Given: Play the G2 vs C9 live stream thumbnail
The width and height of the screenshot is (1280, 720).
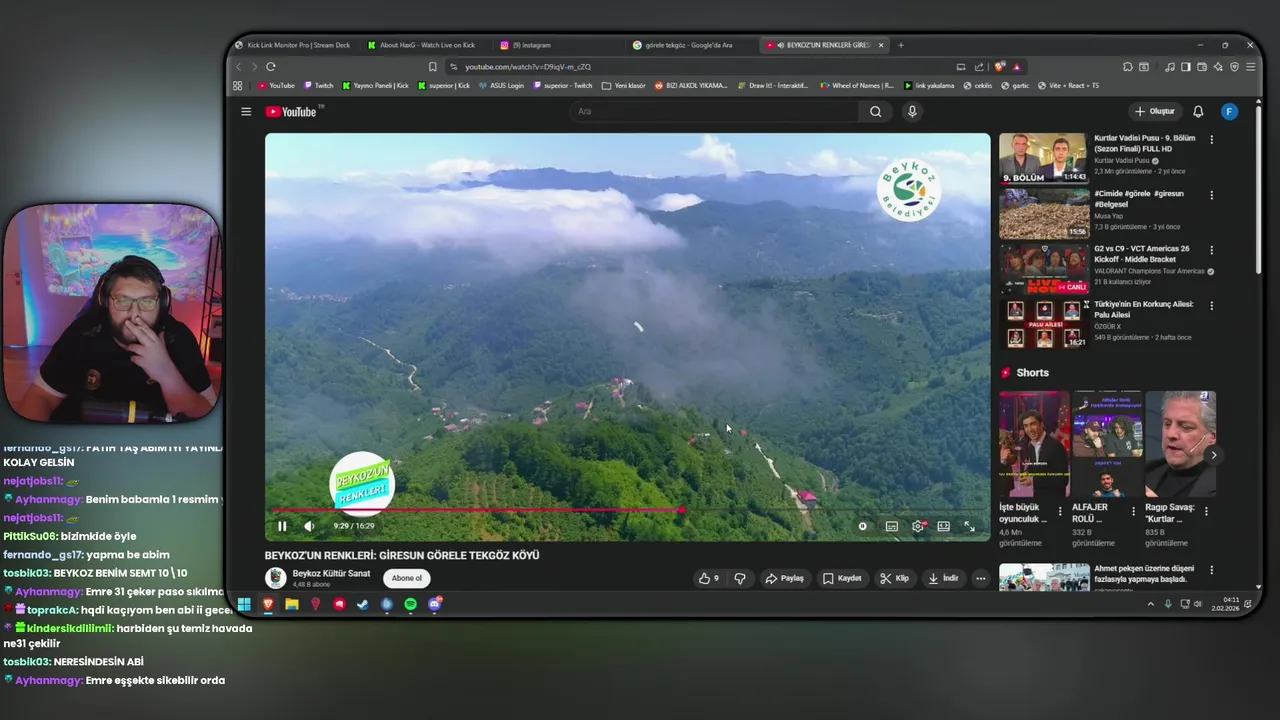Looking at the screenshot, I should click(x=1044, y=268).
